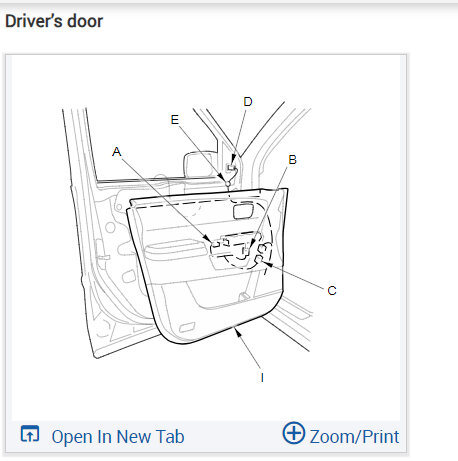Click connector component D near the pillar
This screenshot has width=458, height=461.
231,167
